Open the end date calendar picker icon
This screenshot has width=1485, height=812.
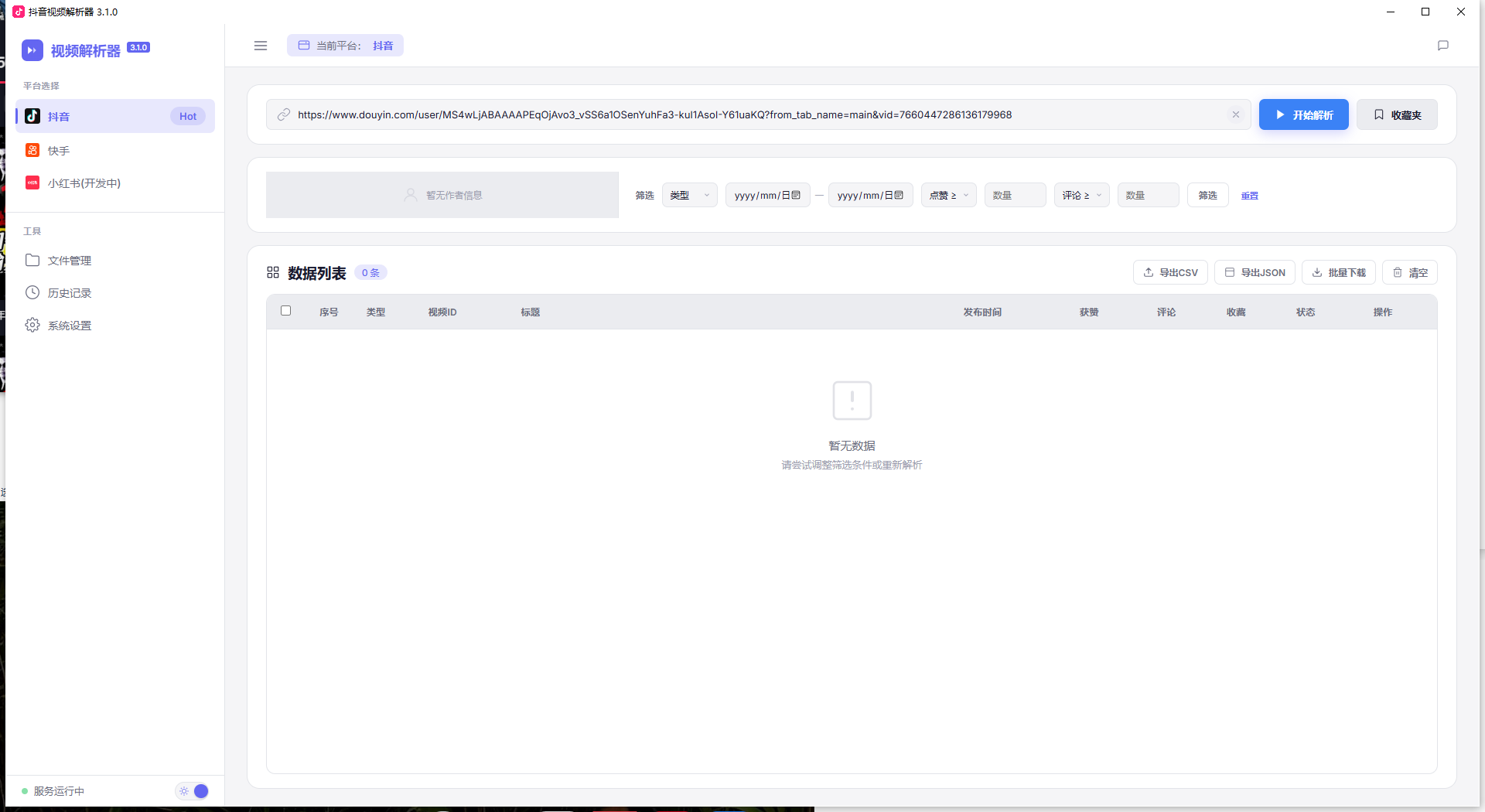click(899, 195)
